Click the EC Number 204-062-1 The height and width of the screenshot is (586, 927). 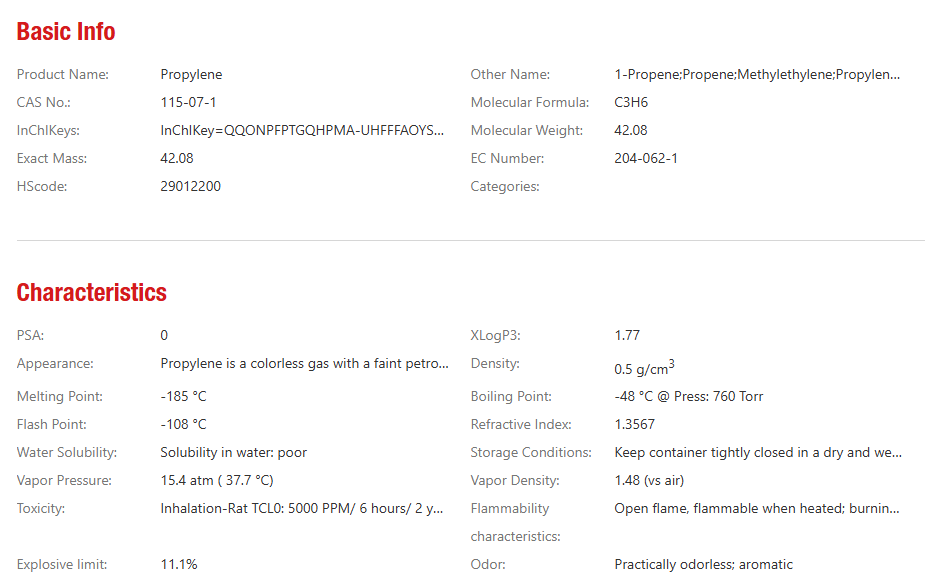coord(646,158)
